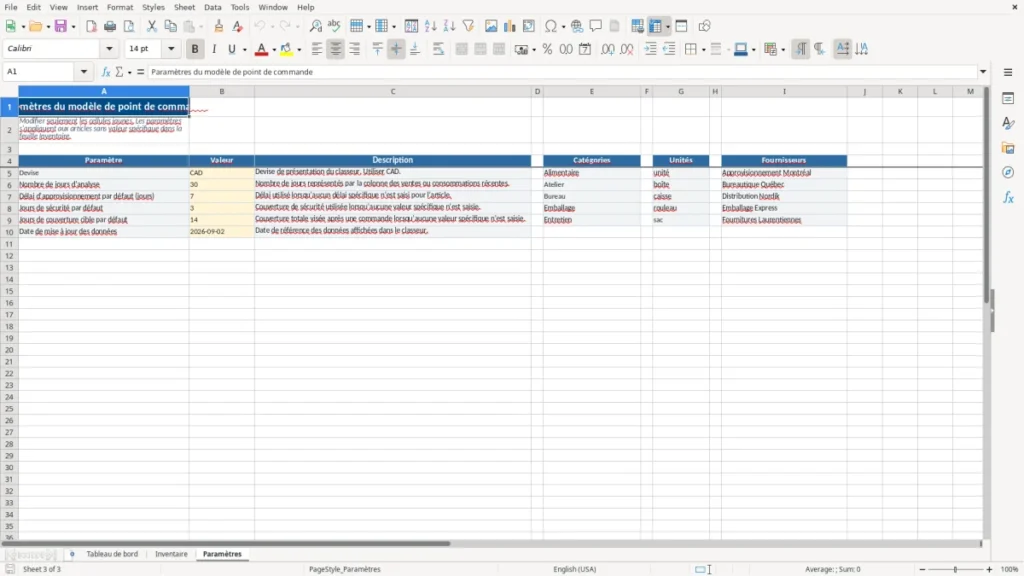This screenshot has height=576, width=1024.
Task: Switch to Tableau de bord sheet tab
Action: click(x=112, y=554)
